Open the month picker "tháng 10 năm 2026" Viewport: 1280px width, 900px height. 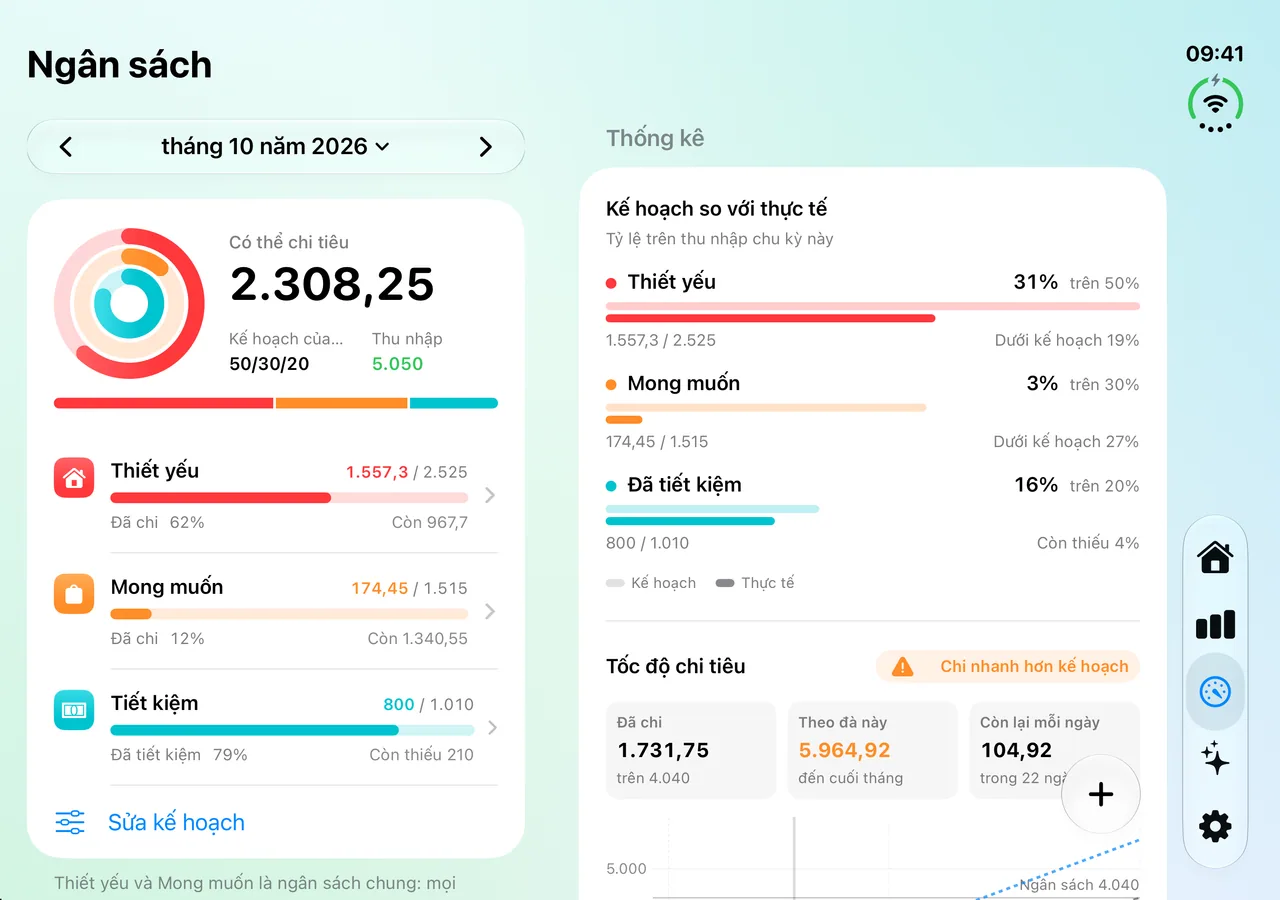276,147
